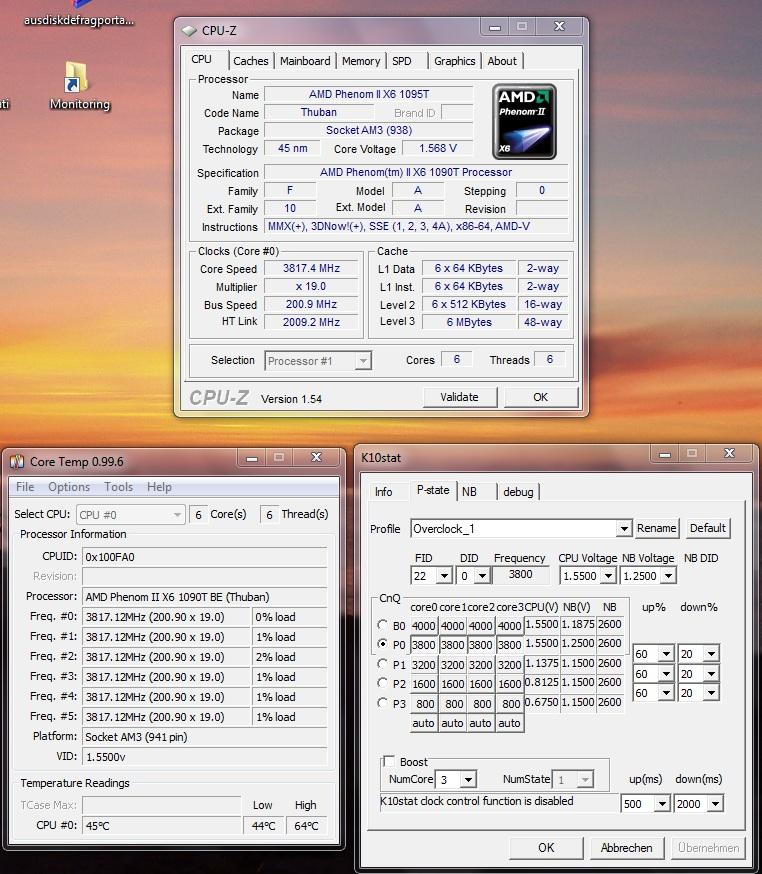The width and height of the screenshot is (762, 874).
Task: Click the Rename profile button
Action: tap(657, 528)
